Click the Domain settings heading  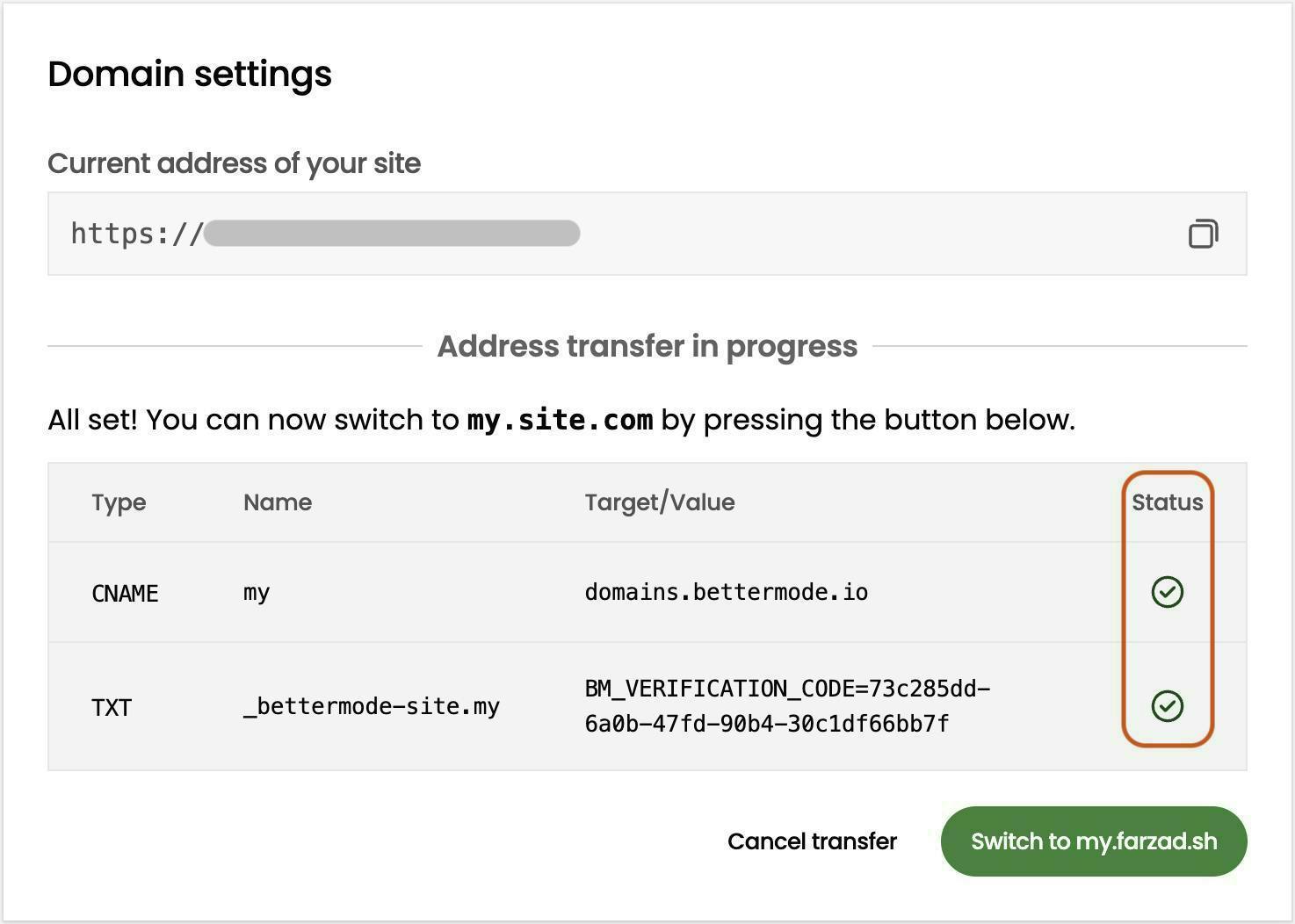pos(190,74)
